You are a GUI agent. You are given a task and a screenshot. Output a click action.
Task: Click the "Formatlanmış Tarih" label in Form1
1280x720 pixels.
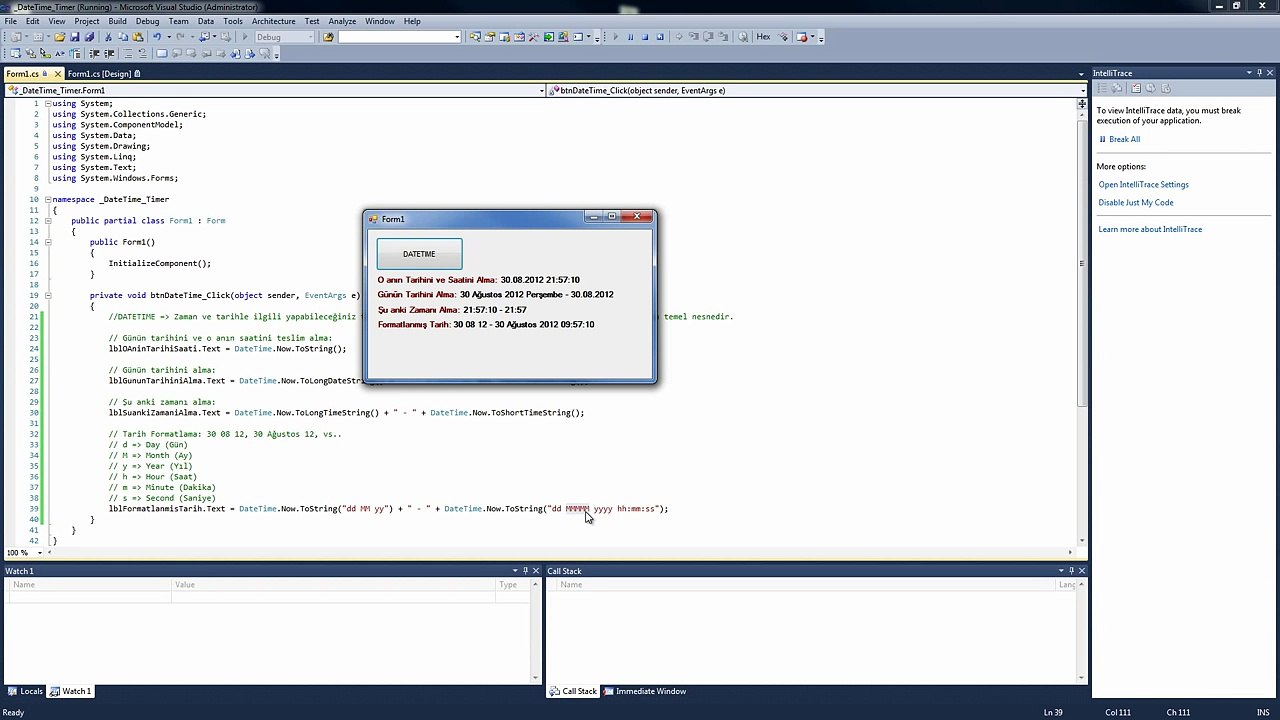click(x=414, y=324)
